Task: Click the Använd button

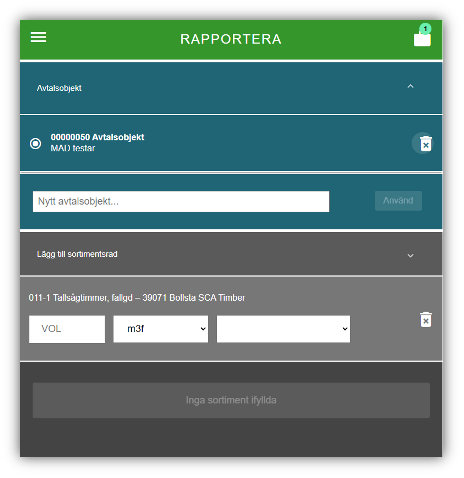Action: (398, 201)
